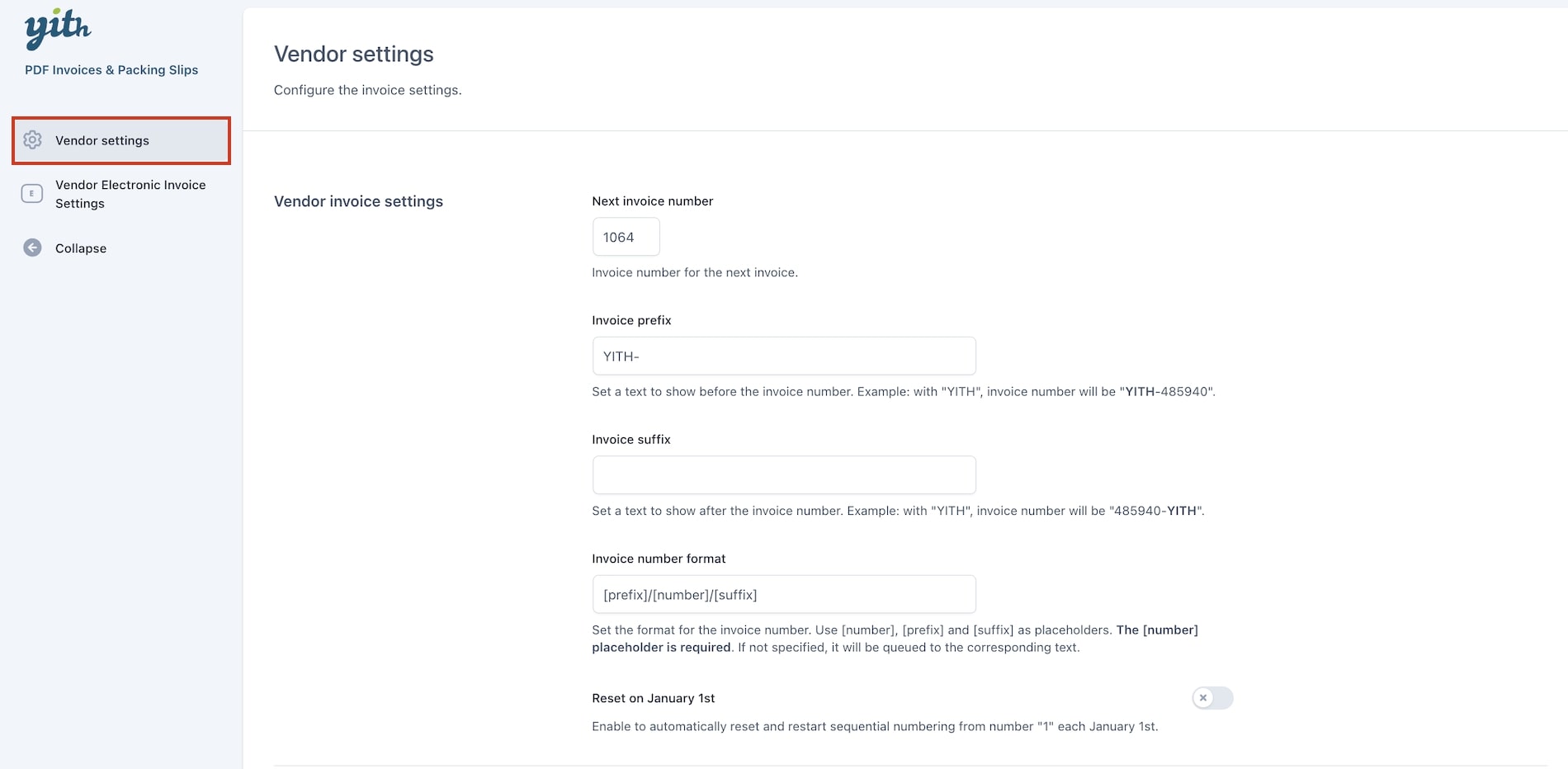Click the suffix help text with 485940-YITH

point(898,511)
